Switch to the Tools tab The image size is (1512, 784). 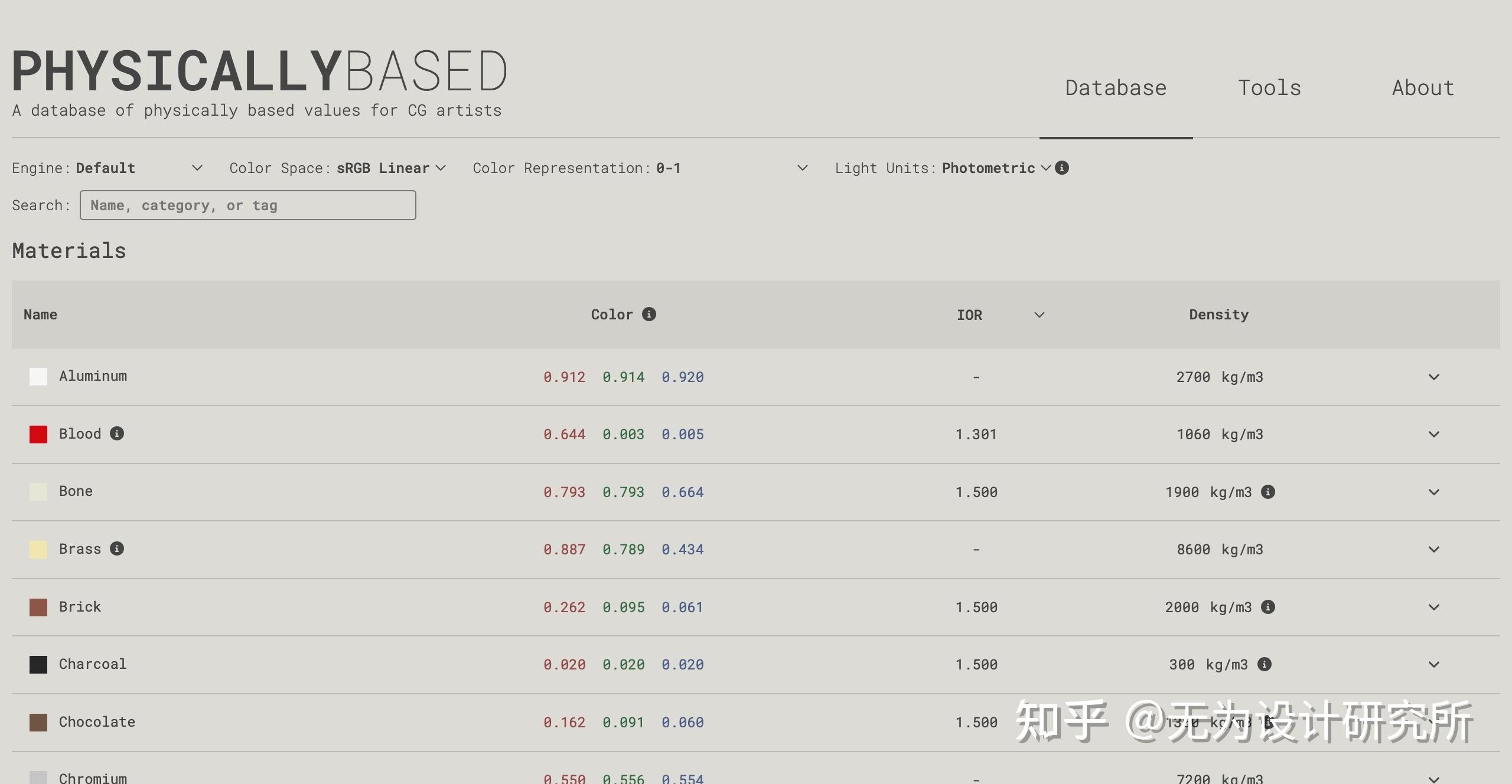[x=1269, y=88]
